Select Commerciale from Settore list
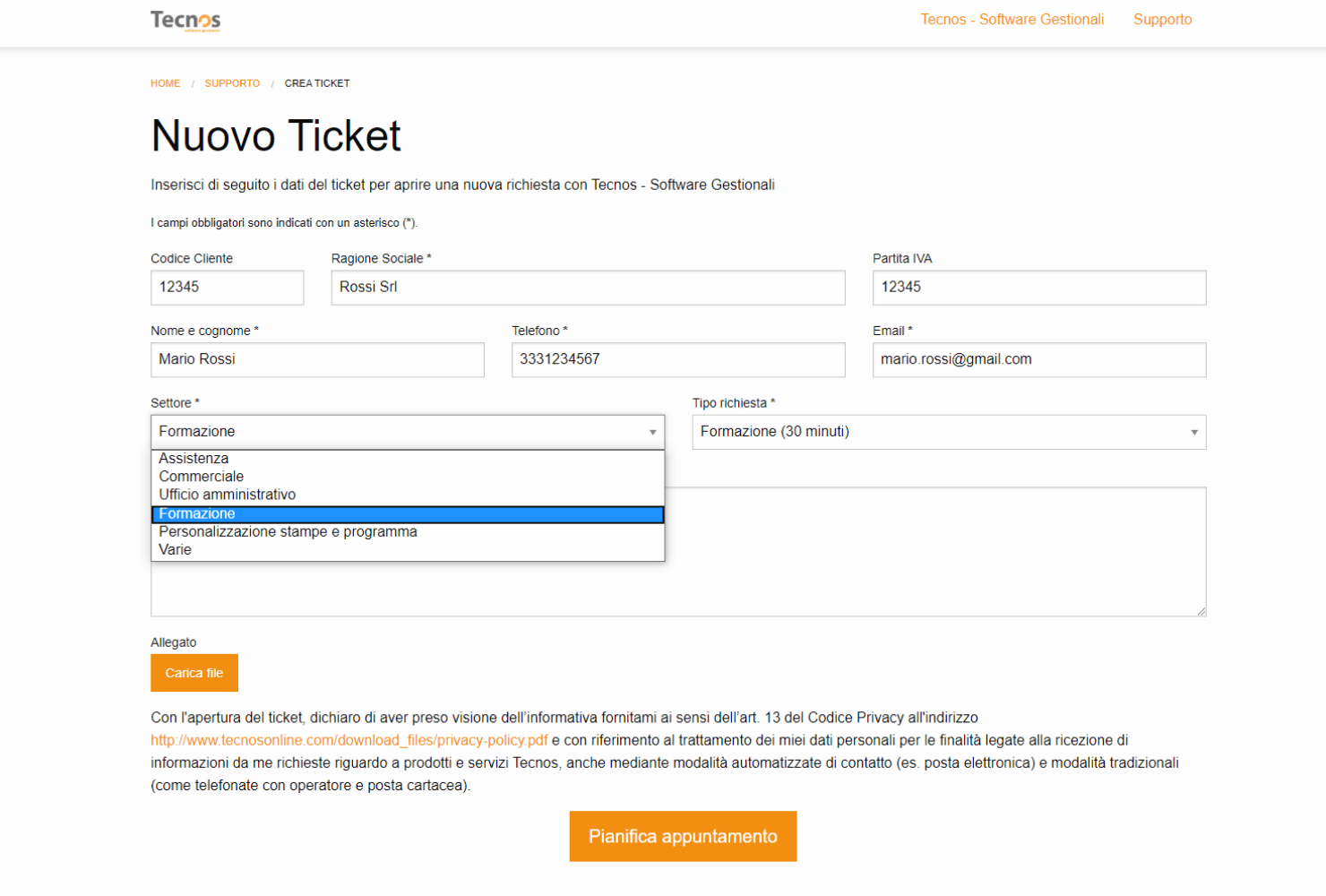Screen dimensions: 1326x896 (408, 477)
